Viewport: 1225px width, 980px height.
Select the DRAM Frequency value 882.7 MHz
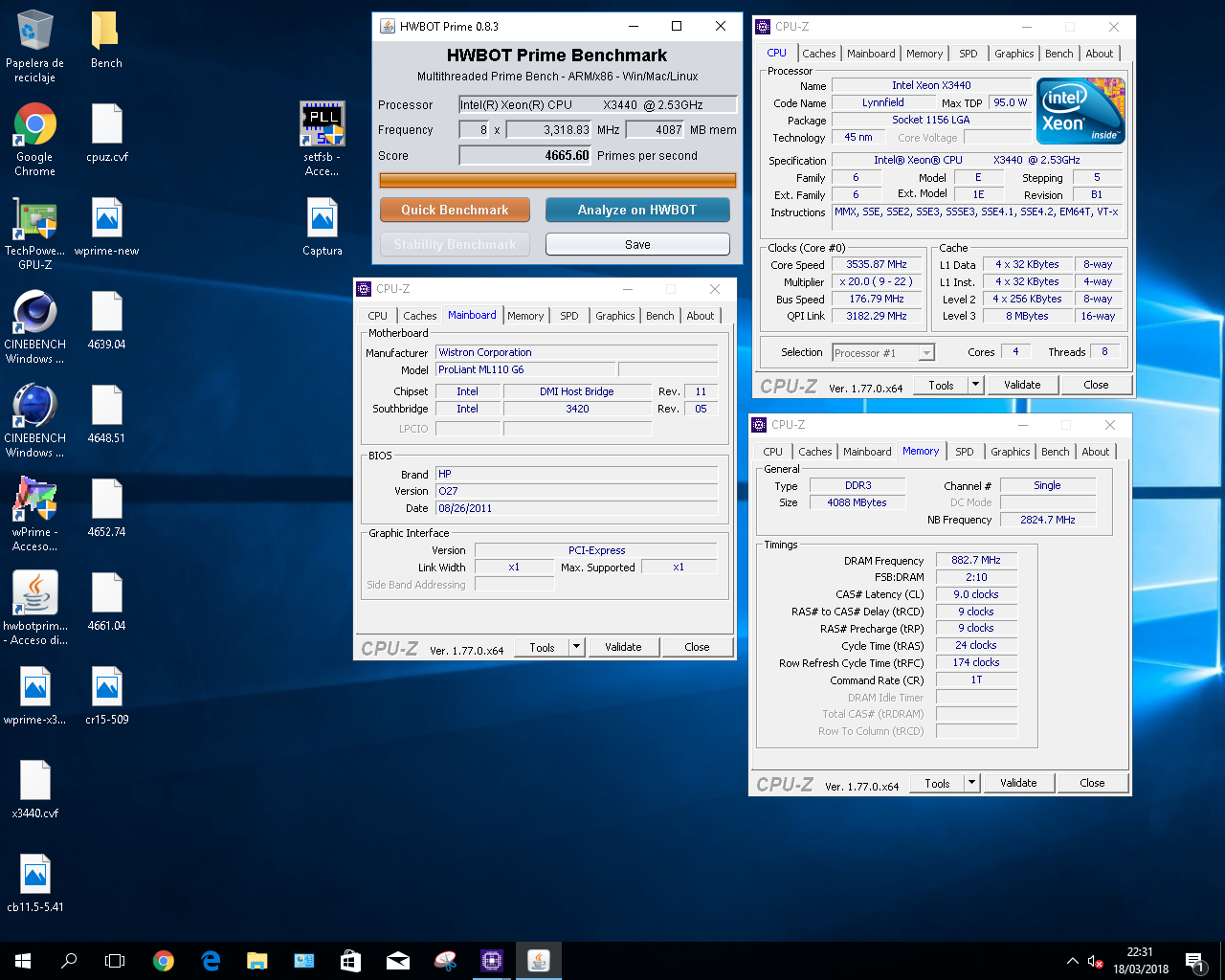click(976, 561)
